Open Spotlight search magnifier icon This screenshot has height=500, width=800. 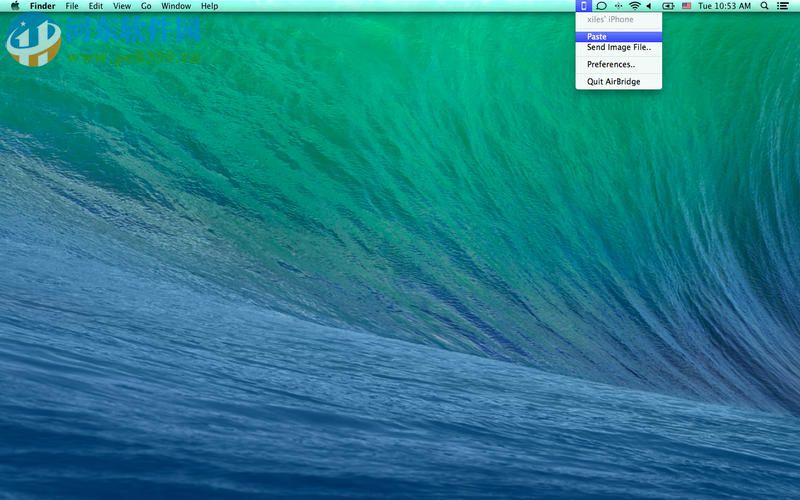coord(764,6)
